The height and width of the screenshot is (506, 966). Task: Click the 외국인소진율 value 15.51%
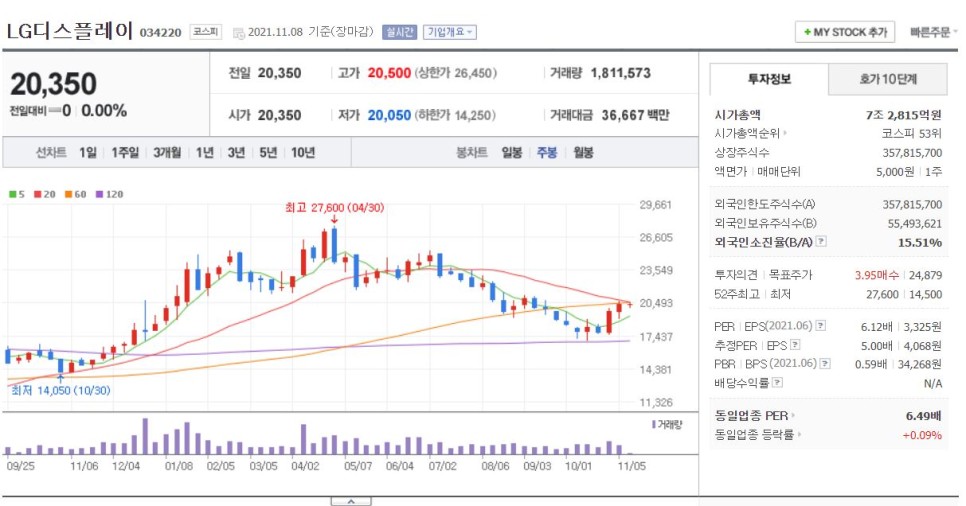920,242
